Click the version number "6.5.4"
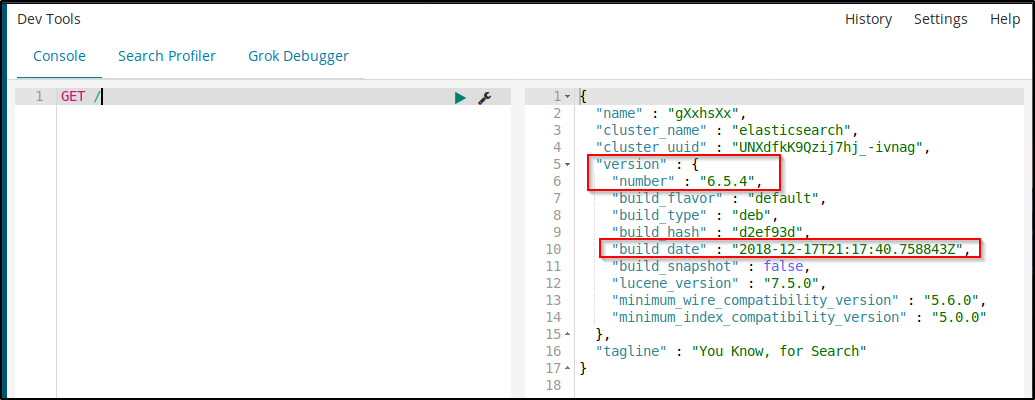The width and height of the screenshot is (1035, 400). pyautogui.click(x=725, y=182)
